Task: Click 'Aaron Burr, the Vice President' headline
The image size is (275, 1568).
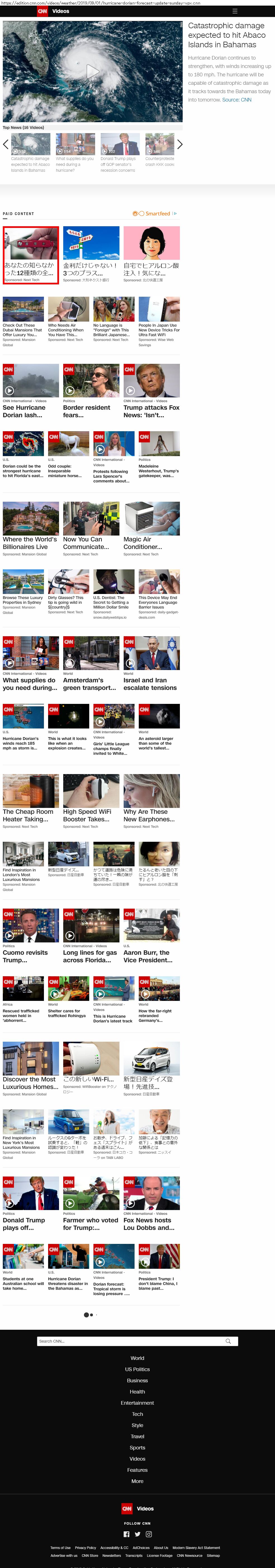Action: [x=148, y=956]
